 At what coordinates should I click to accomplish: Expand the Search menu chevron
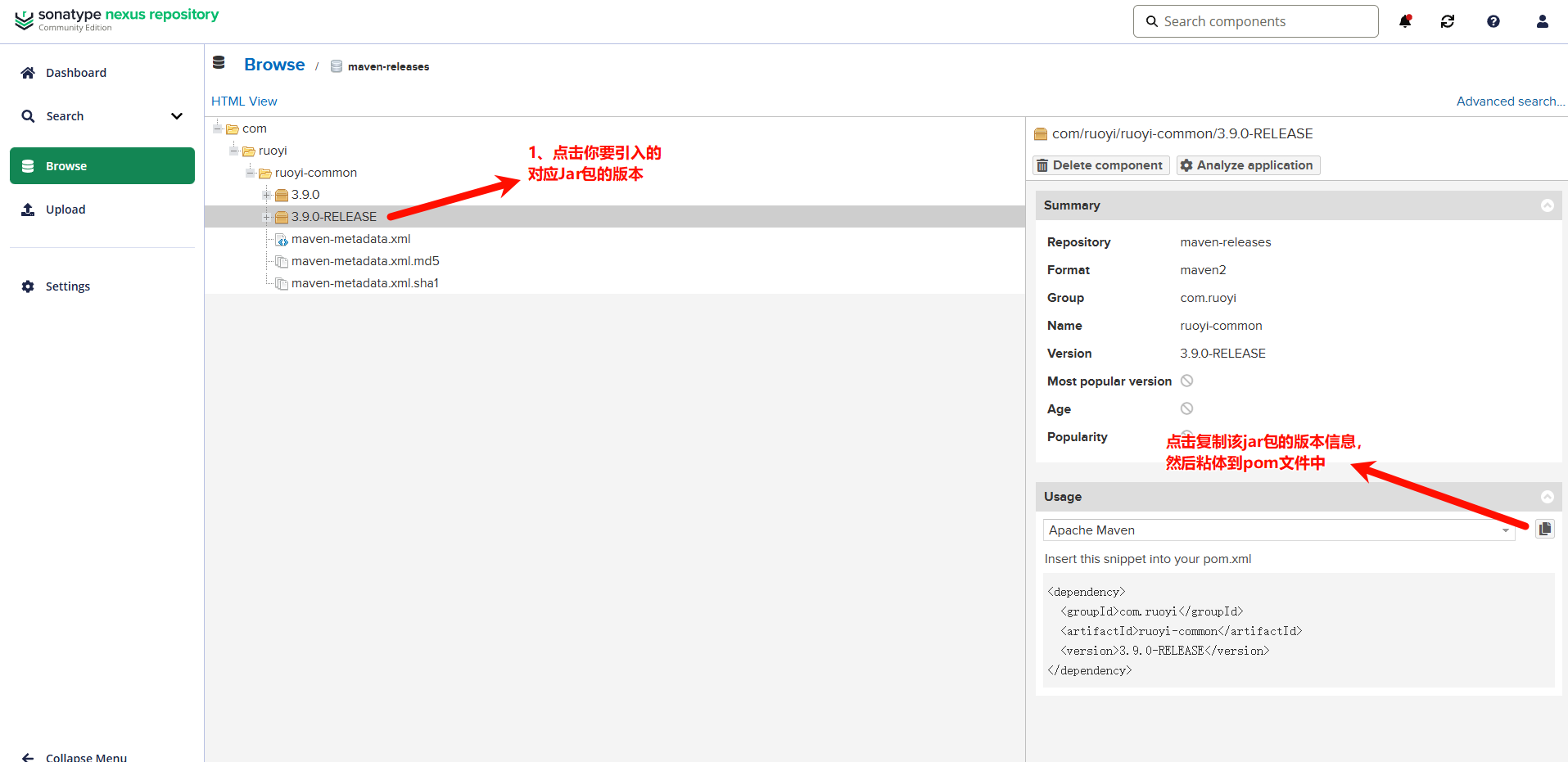click(x=177, y=116)
